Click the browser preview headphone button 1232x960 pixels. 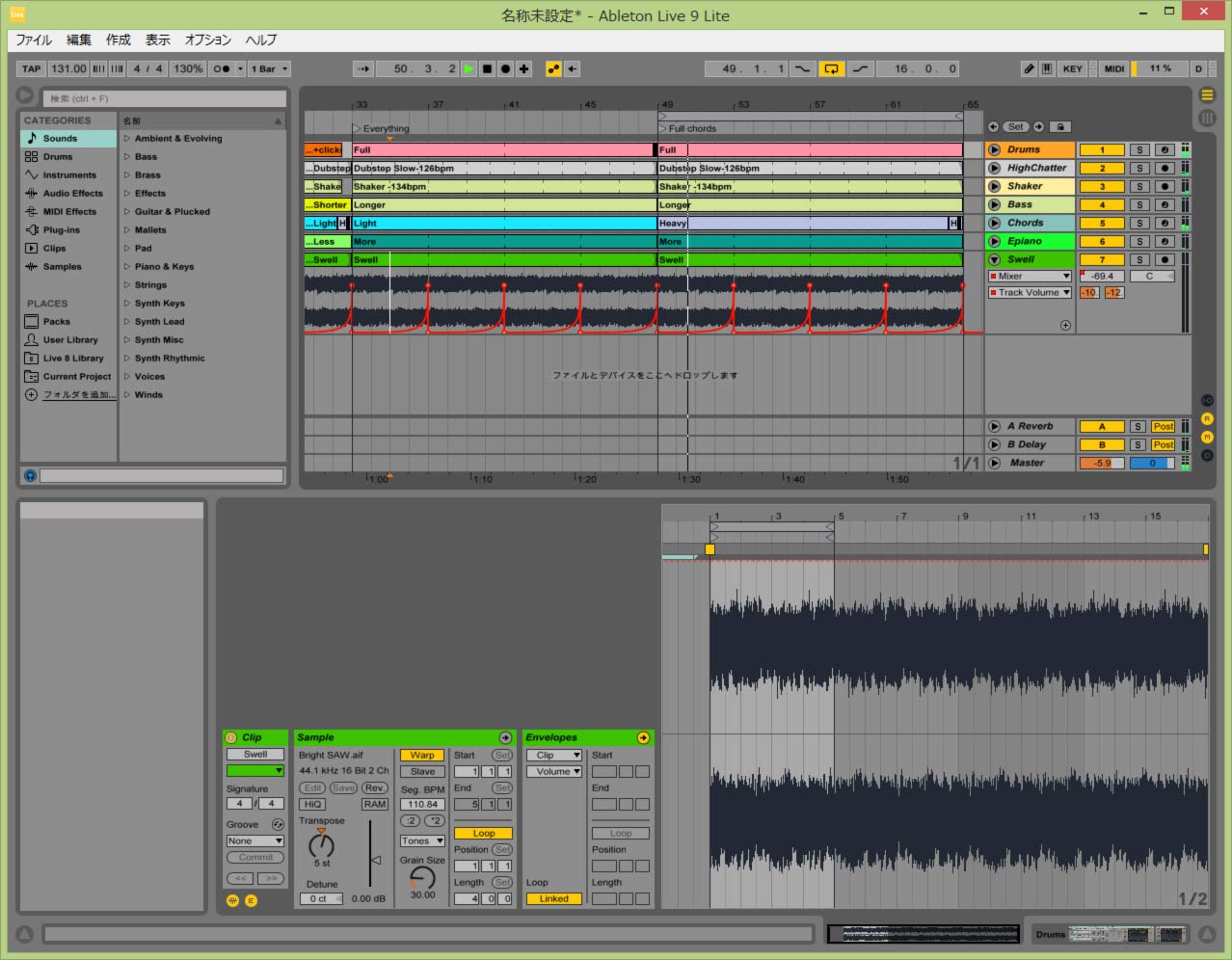coord(30,475)
